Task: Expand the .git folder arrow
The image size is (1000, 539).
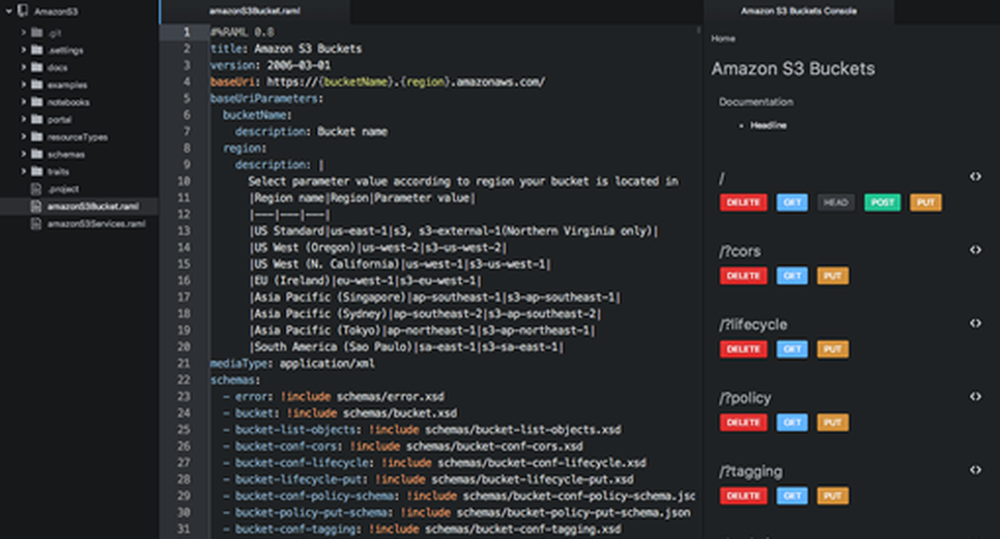Action: tap(24, 32)
